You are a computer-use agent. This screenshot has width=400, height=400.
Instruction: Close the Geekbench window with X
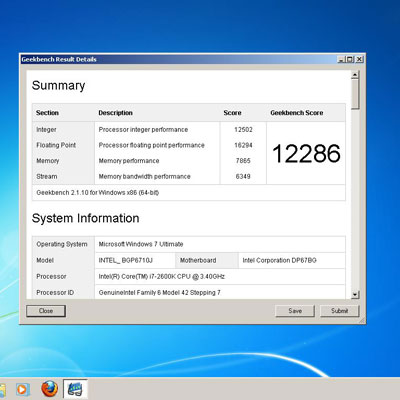(359, 59)
